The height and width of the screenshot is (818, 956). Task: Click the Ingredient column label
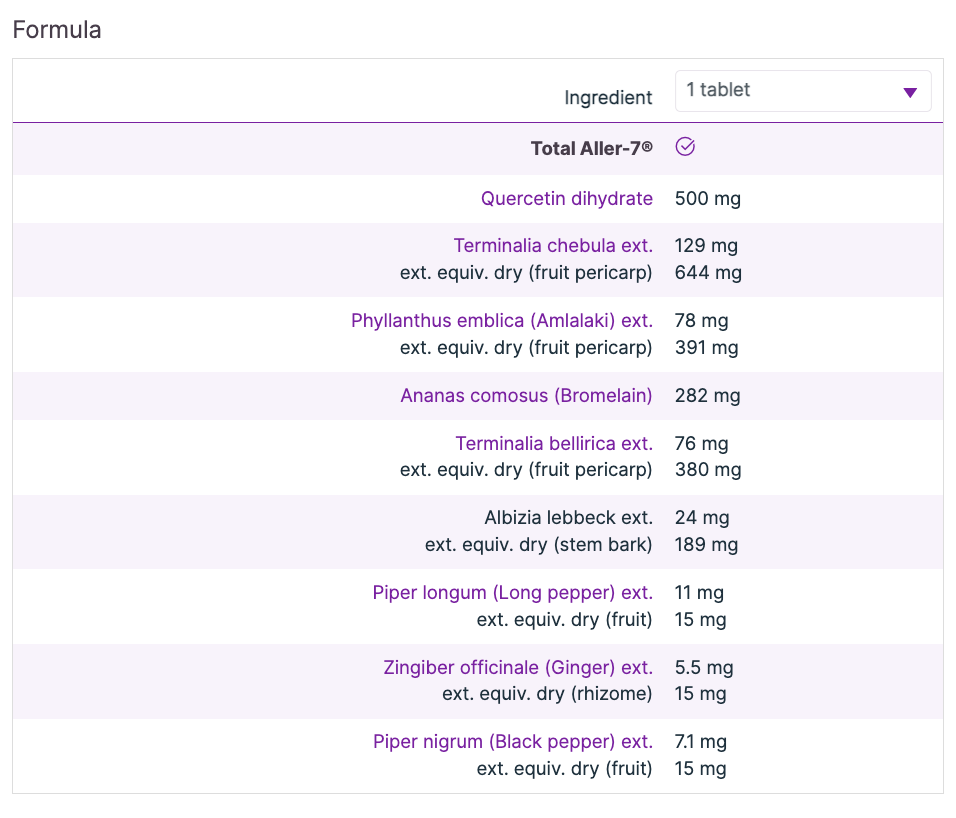[x=608, y=98]
